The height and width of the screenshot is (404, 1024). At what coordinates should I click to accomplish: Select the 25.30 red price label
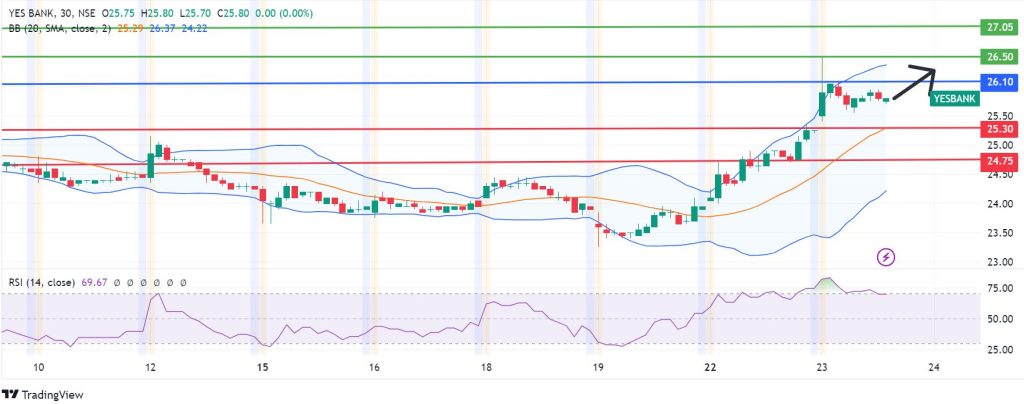(x=1000, y=129)
